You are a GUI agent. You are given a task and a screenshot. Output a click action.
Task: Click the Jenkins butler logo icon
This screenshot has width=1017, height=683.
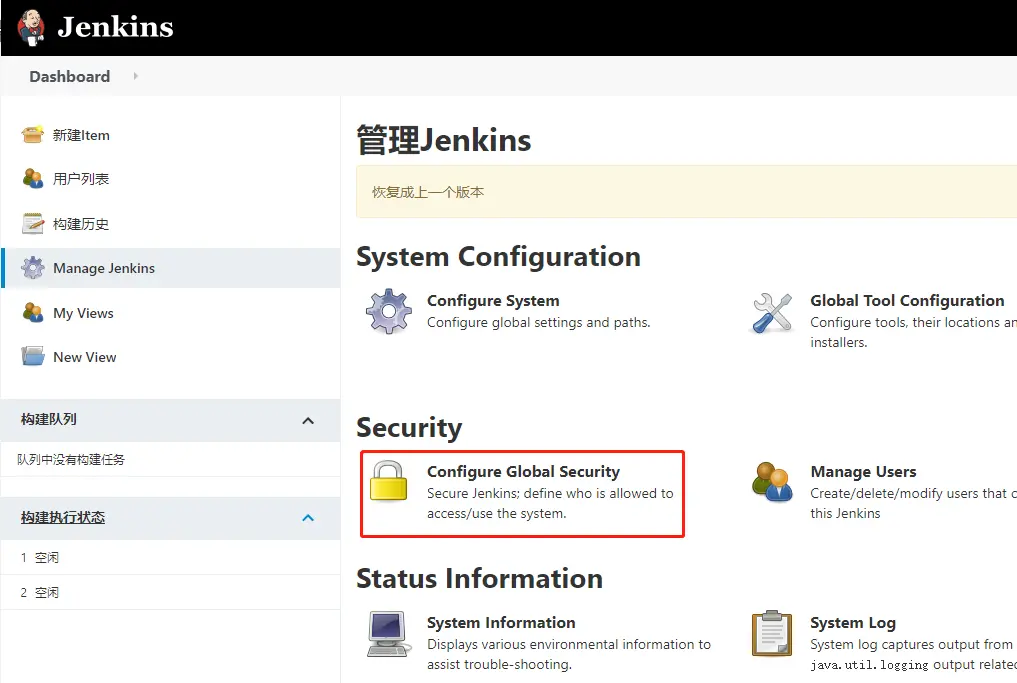(x=31, y=27)
